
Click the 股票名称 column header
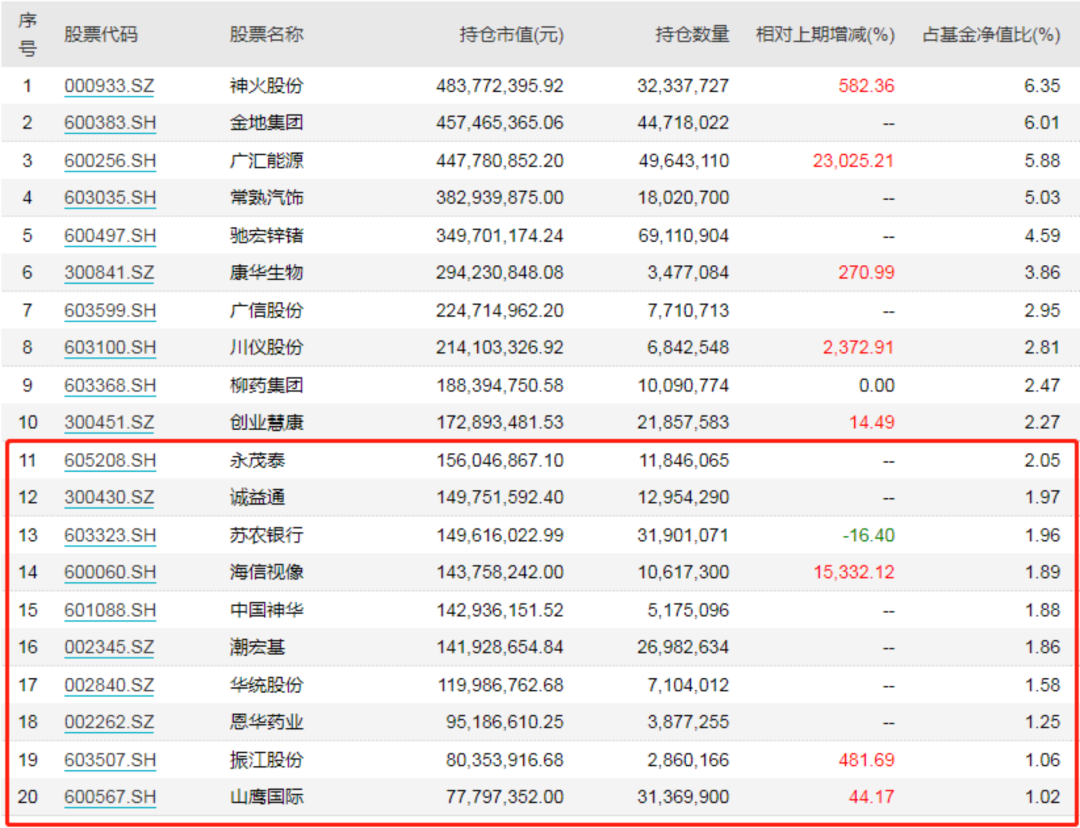point(266,35)
